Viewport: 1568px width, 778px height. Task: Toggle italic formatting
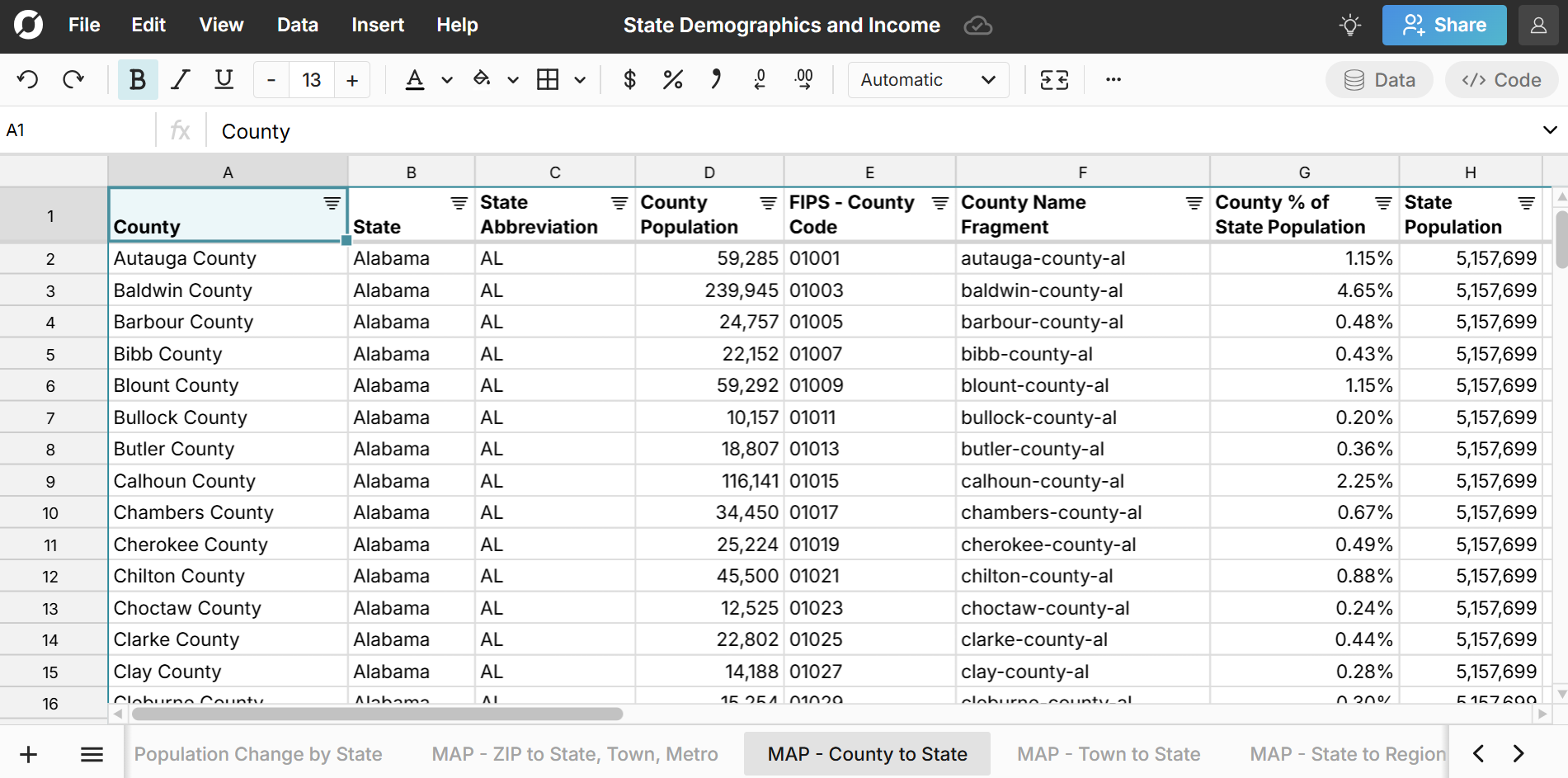tap(181, 80)
